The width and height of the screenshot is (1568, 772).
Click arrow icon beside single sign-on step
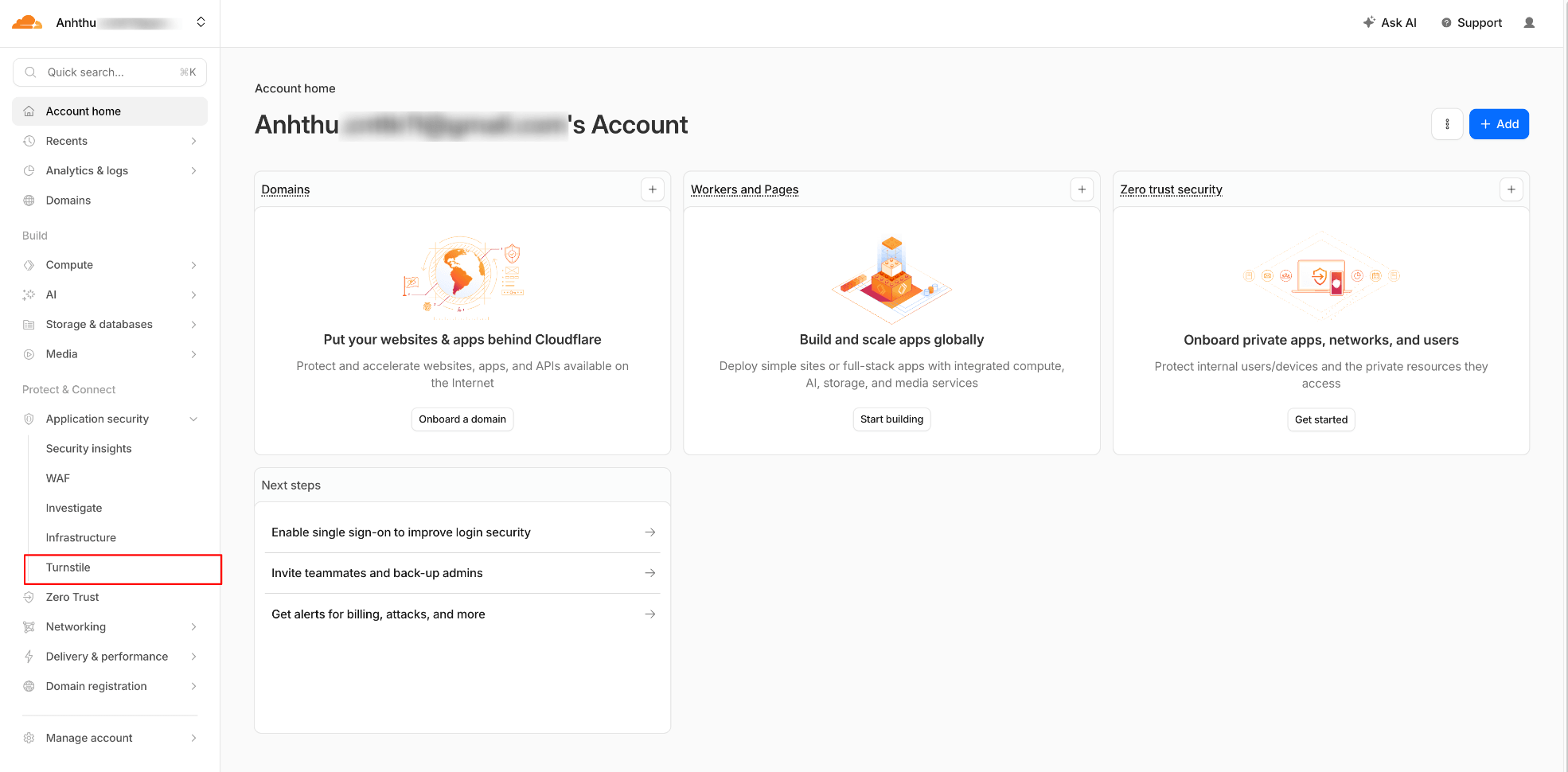650,532
